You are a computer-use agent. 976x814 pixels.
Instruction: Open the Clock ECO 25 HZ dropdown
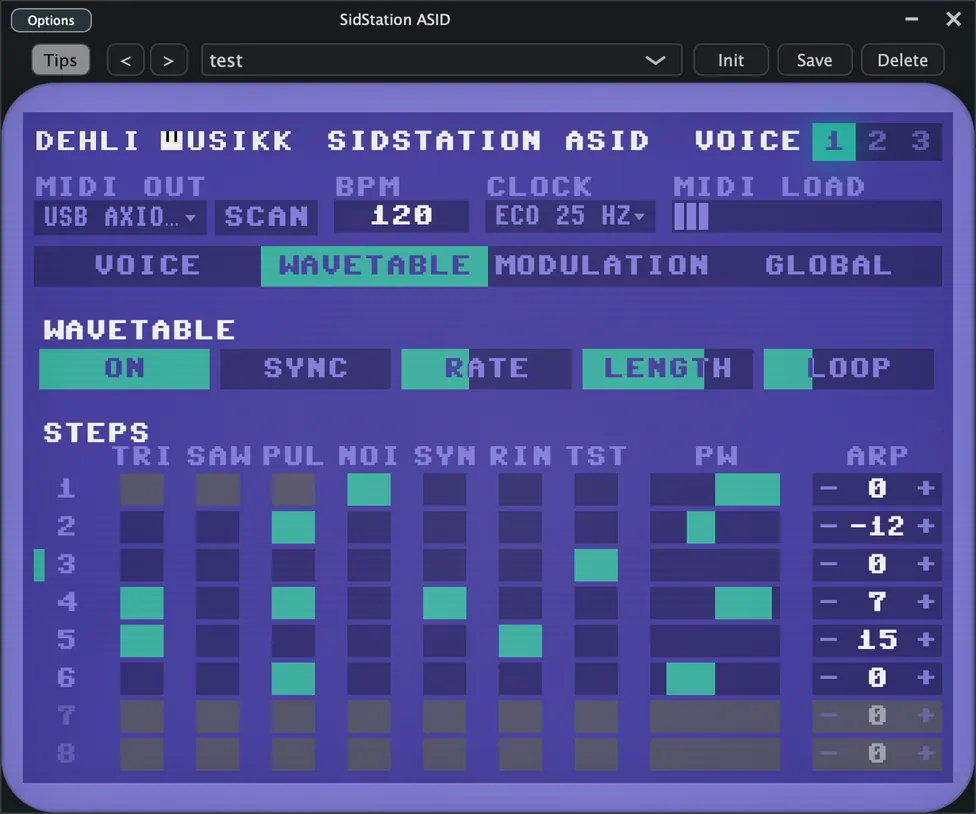tap(570, 216)
